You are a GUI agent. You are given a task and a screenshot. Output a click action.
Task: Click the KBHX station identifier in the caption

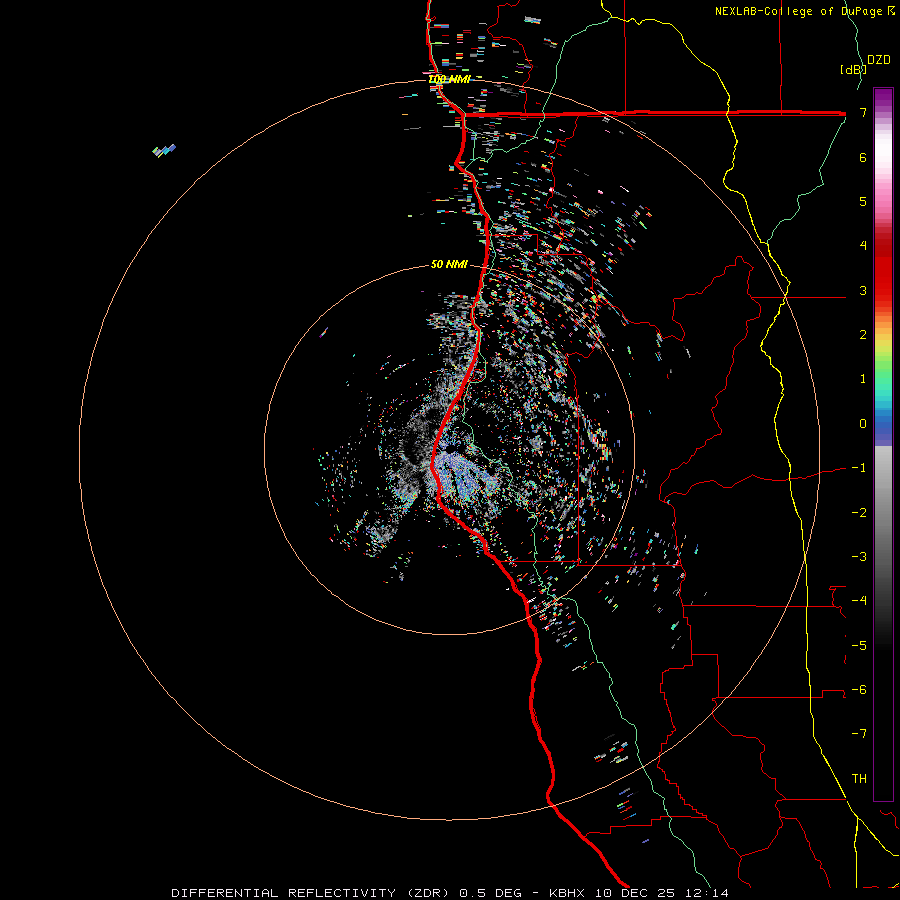[567, 893]
